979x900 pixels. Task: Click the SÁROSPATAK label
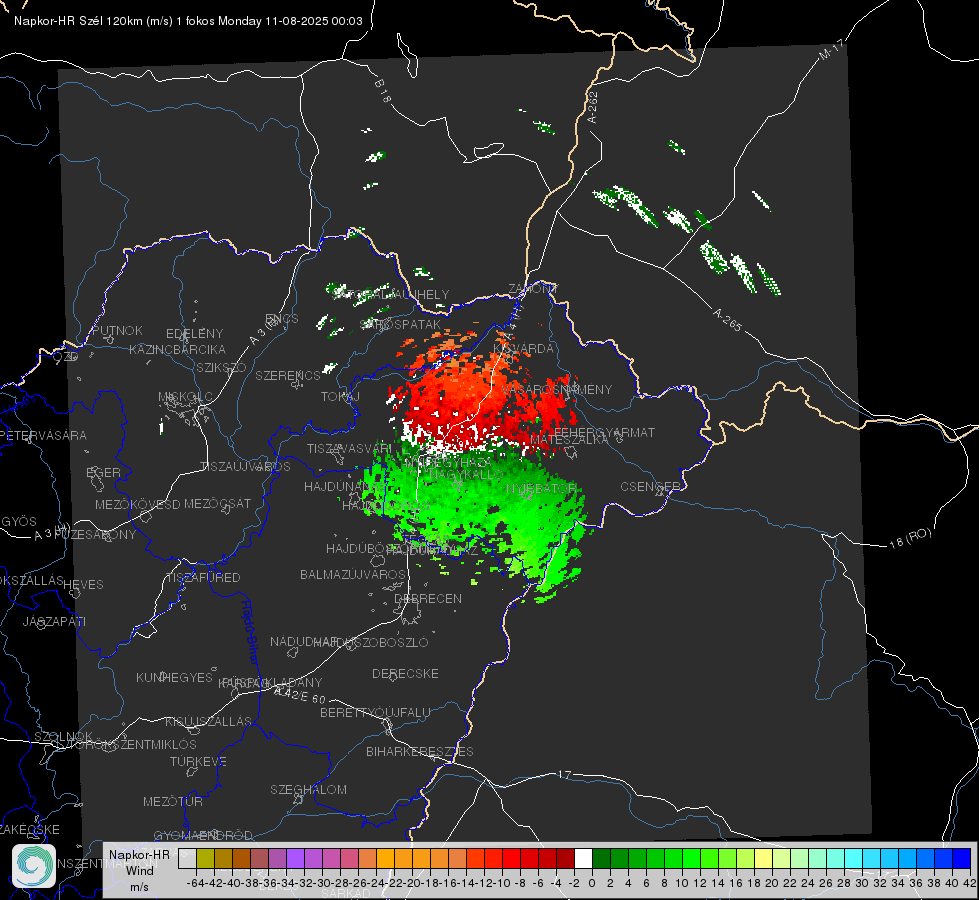tap(400, 324)
